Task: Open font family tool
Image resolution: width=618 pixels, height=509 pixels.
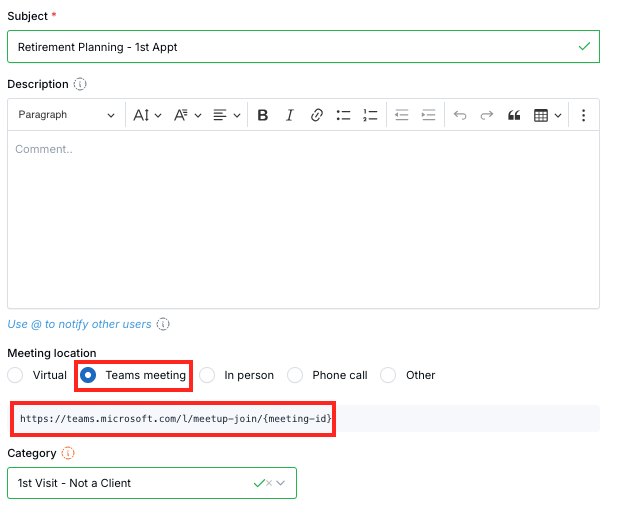Action: (181, 115)
